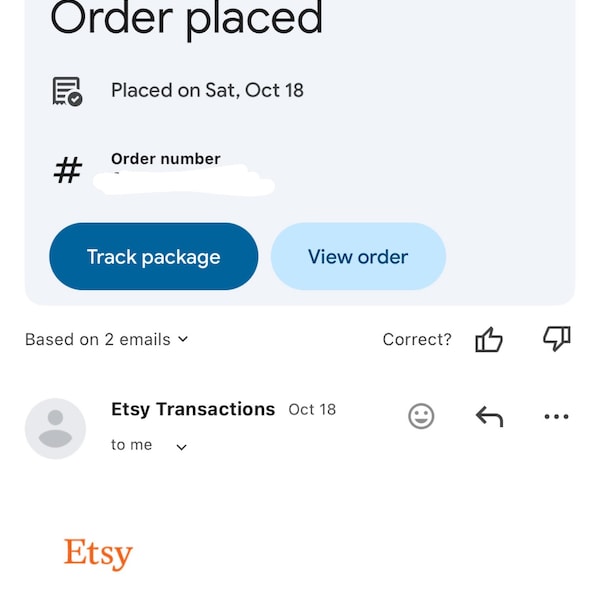Image resolution: width=600 pixels, height=600 pixels.
Task: Click the thumbs down icon
Action: pos(557,338)
